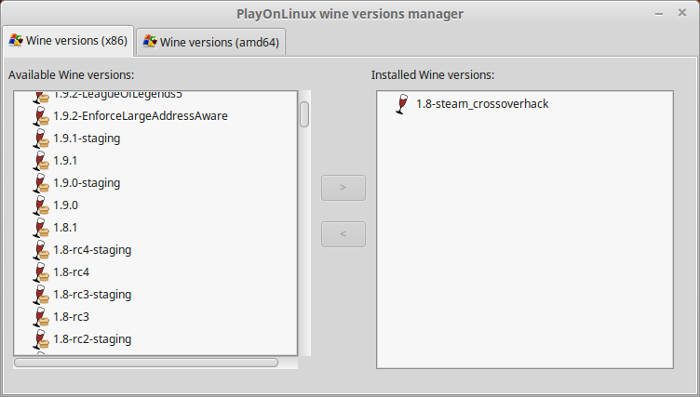Close the wine versions manager window
Viewport: 700px width, 397px height.
(x=682, y=13)
